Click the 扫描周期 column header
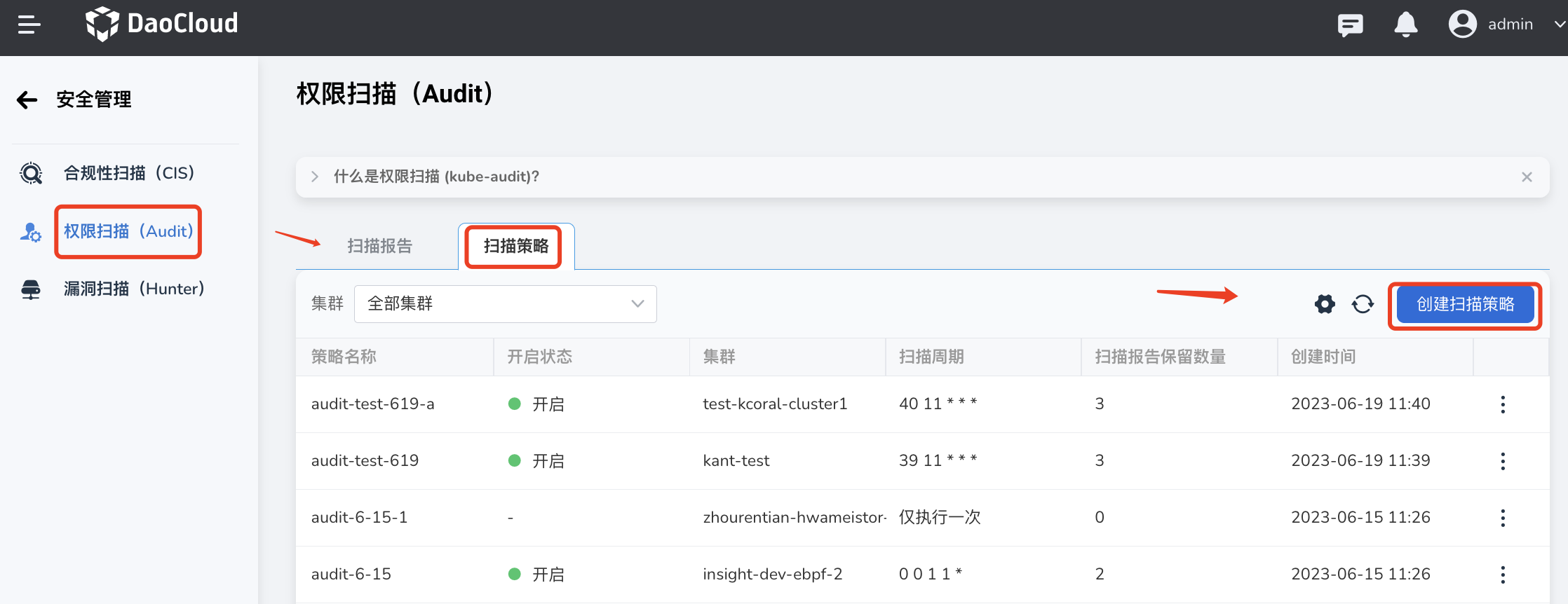Viewport: 1568px width, 604px height. tap(931, 357)
